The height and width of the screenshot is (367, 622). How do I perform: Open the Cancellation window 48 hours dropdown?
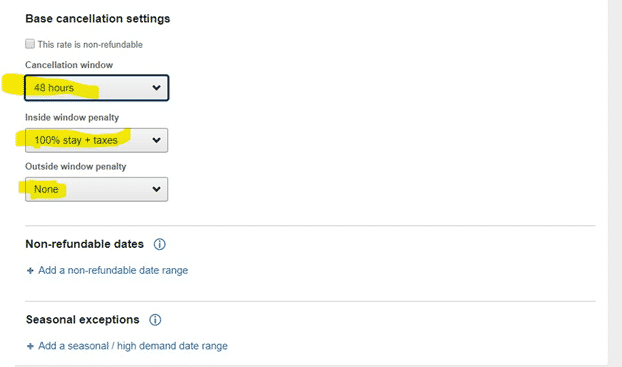pos(96,88)
